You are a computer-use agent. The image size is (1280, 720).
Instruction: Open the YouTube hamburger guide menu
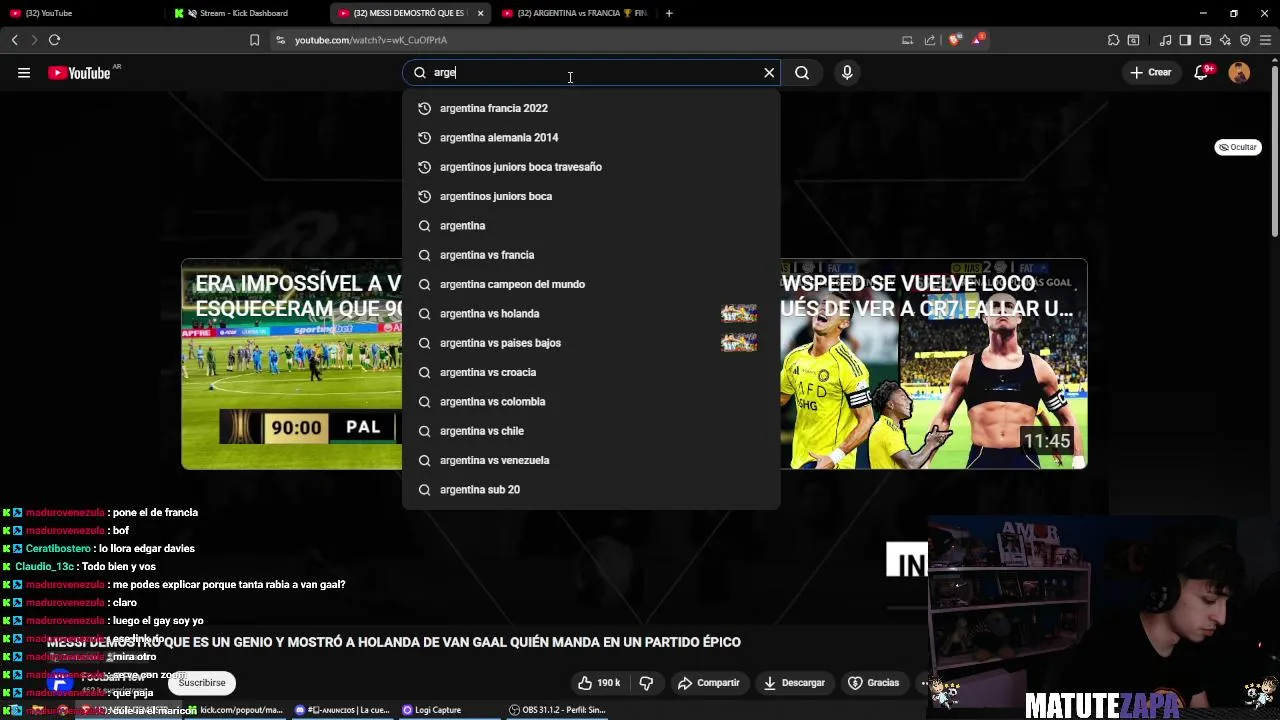[24, 72]
